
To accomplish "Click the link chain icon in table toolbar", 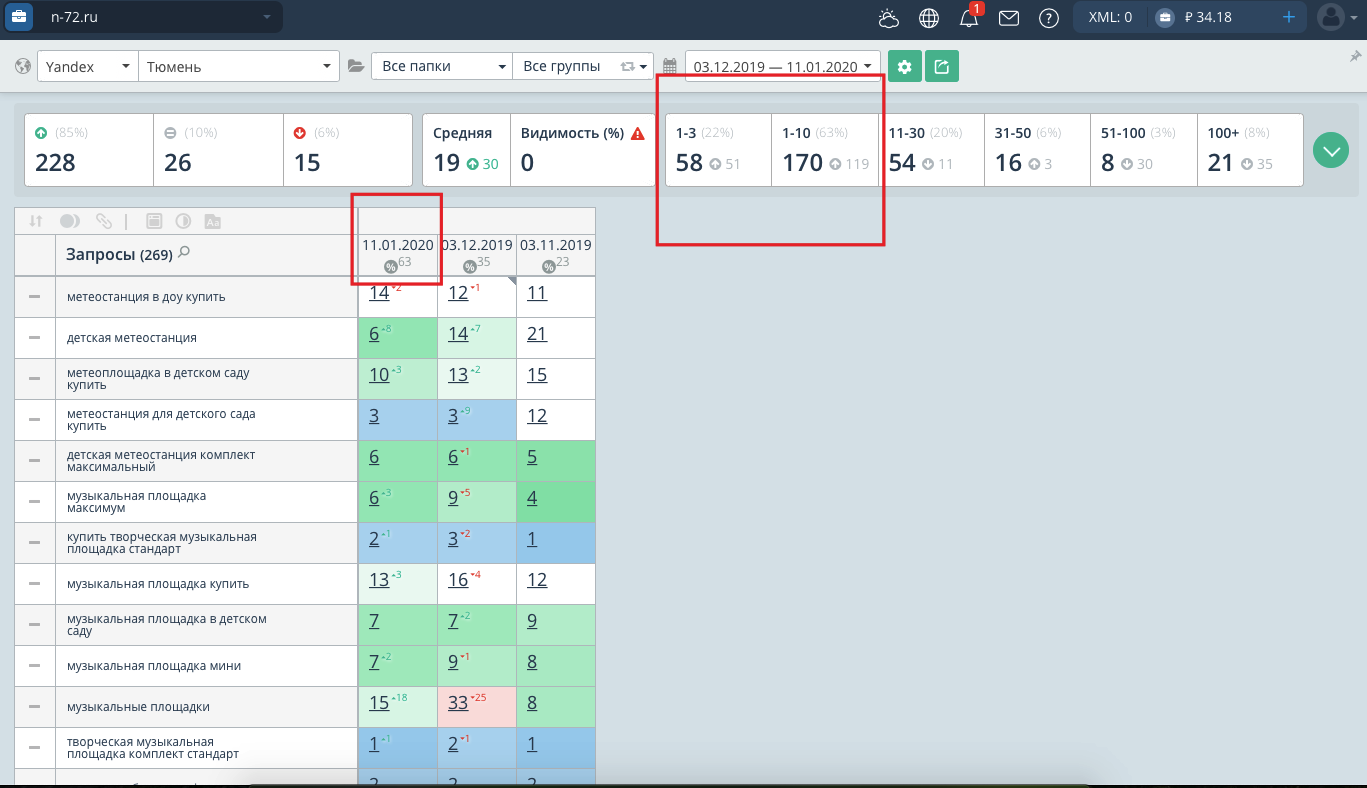I will click(x=103, y=221).
